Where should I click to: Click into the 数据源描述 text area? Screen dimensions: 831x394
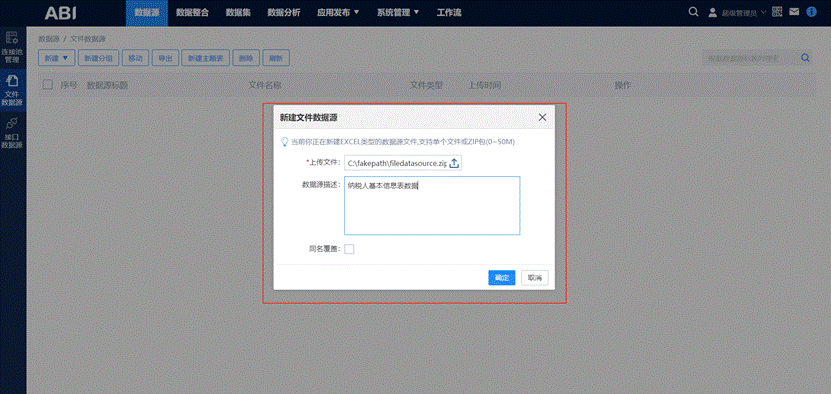pyautogui.click(x=432, y=205)
